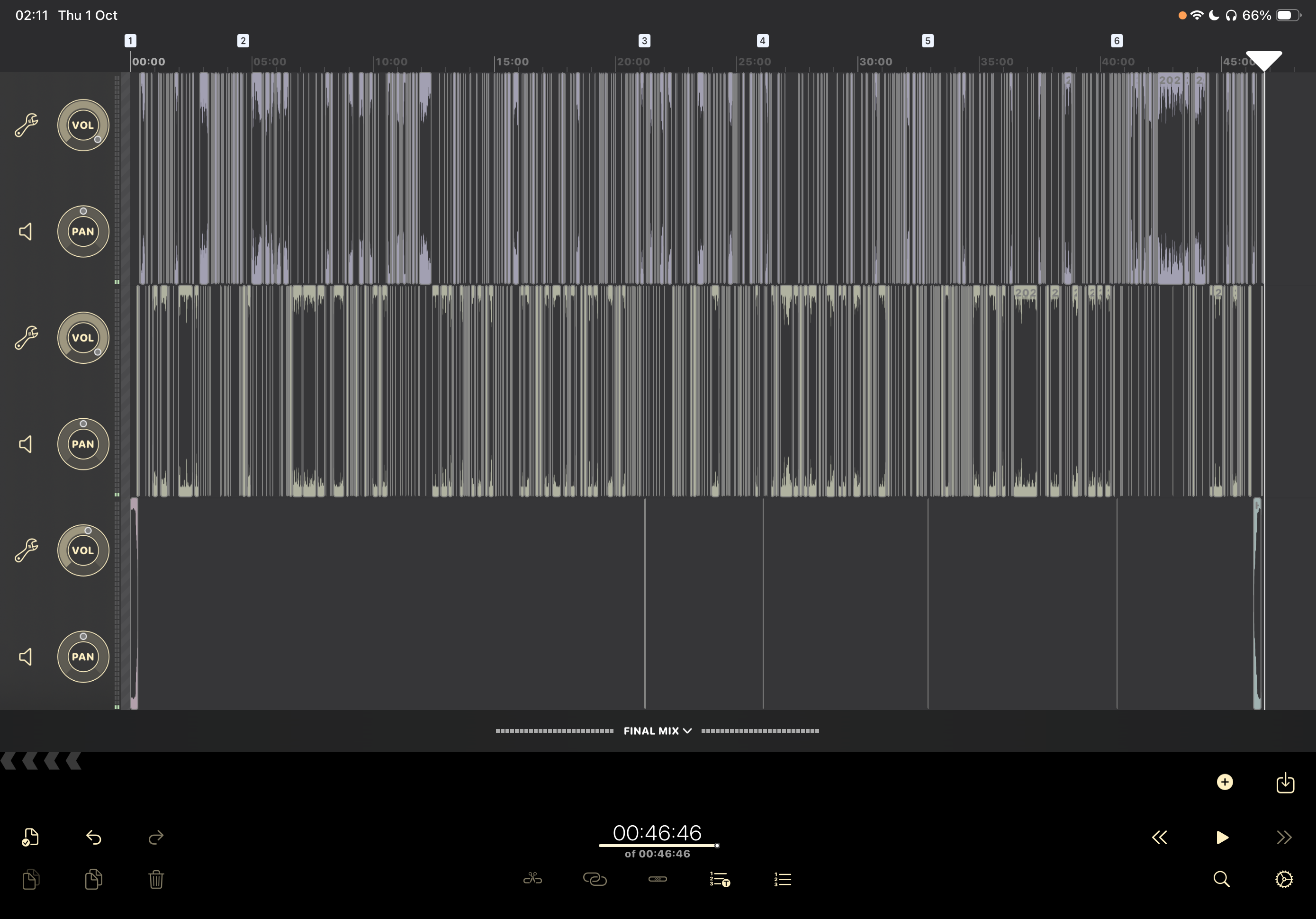Open the third track's wrench settings
This screenshot has height=919, width=1316.
[27, 550]
